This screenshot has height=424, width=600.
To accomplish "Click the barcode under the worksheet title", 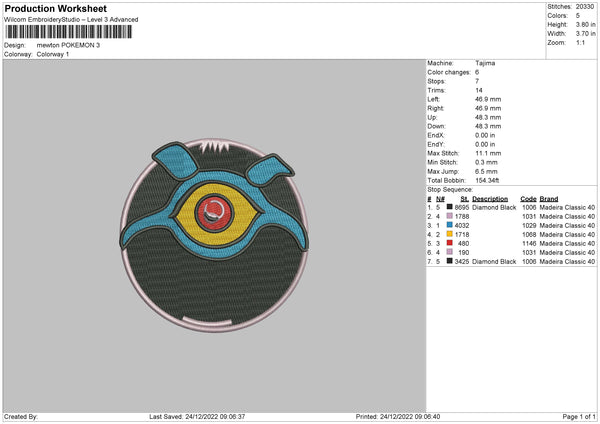I will pyautogui.click(x=69, y=32).
